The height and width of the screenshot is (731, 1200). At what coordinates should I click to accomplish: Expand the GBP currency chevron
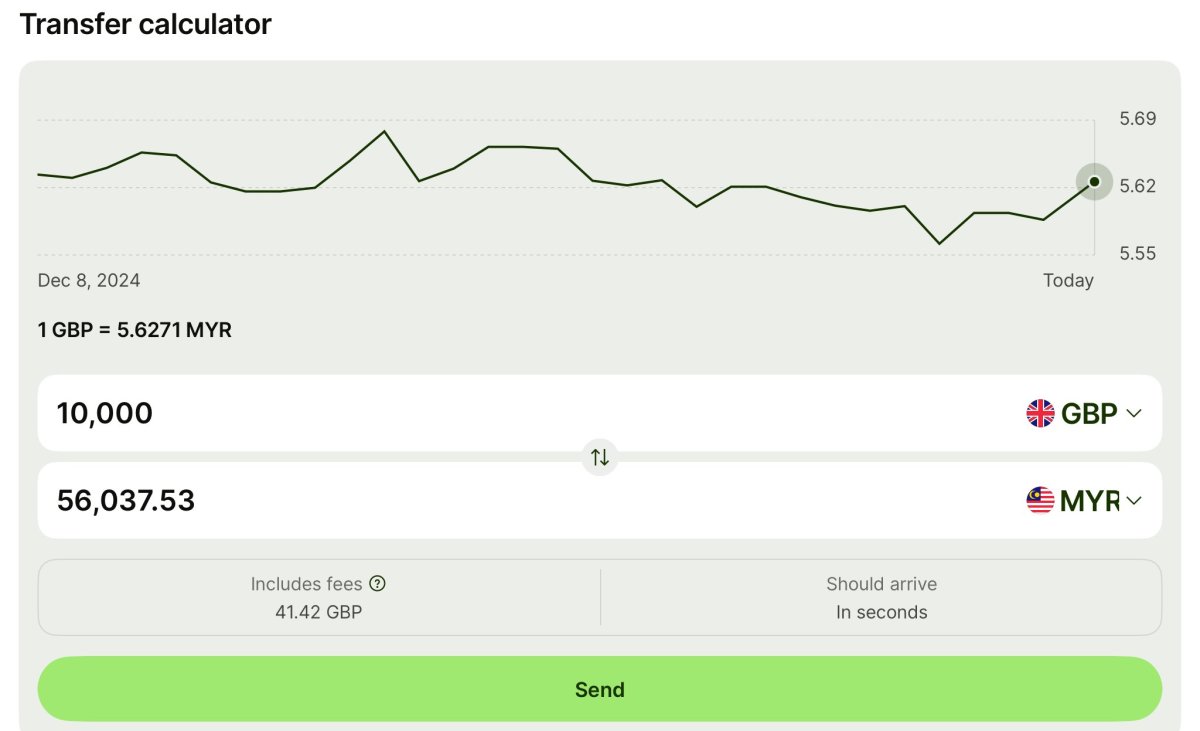coord(1133,413)
